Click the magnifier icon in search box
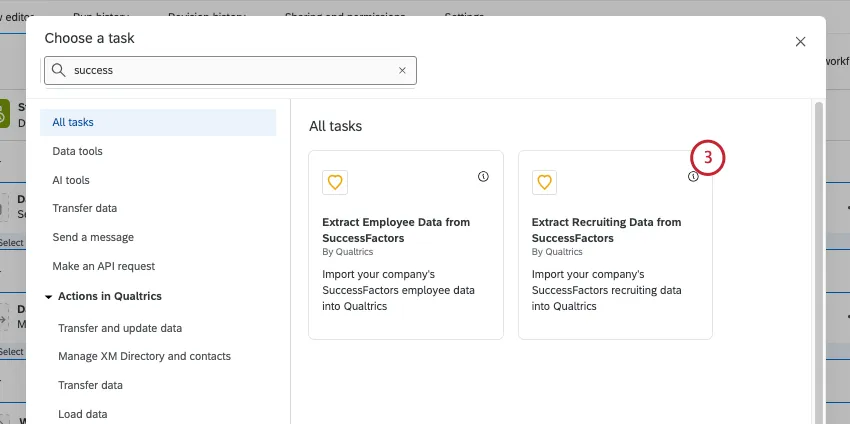Viewport: 850px width, 424px height. [x=59, y=71]
